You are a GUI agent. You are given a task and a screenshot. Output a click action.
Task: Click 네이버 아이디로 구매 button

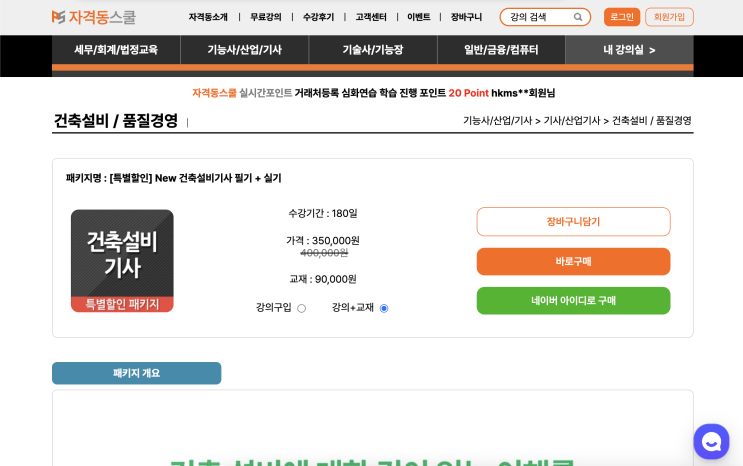[573, 301]
